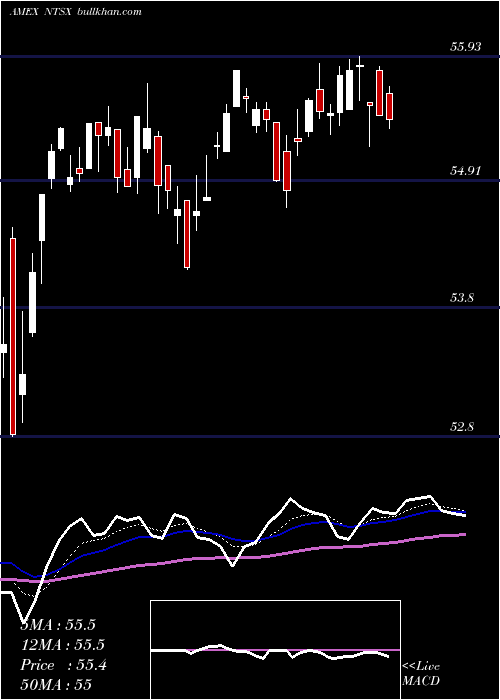Click the 12MA : 55.5 reading
500x700 pixels.
[62, 645]
